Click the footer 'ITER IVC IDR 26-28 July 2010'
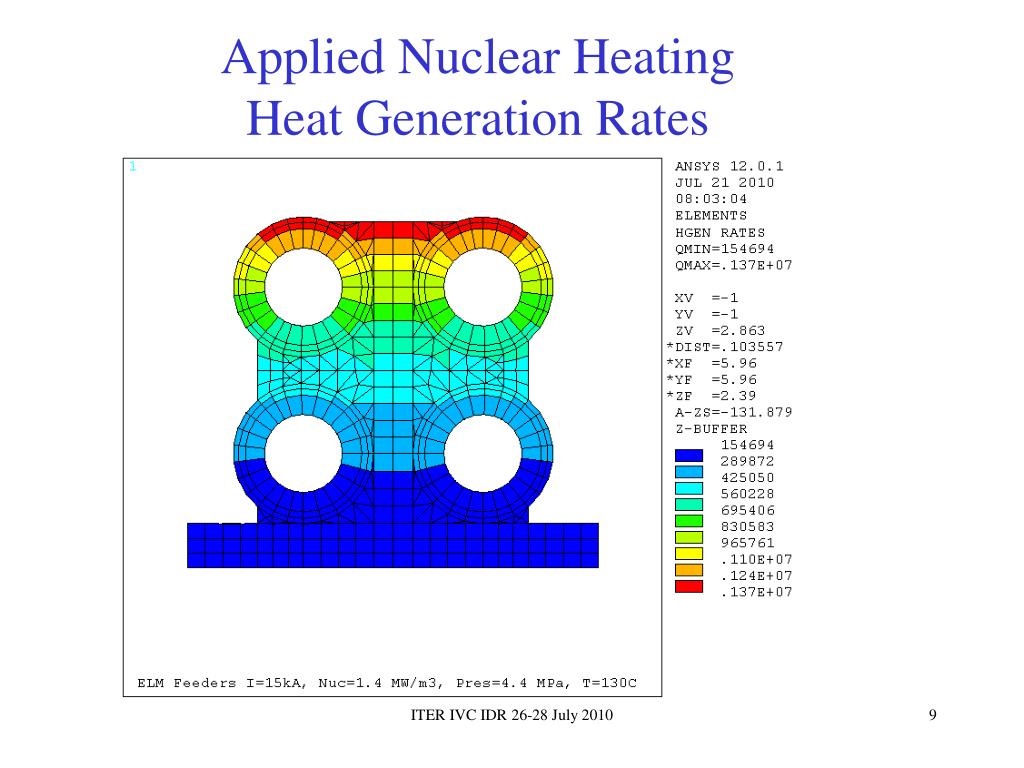Viewport: 1024px width, 768px height. [x=511, y=715]
